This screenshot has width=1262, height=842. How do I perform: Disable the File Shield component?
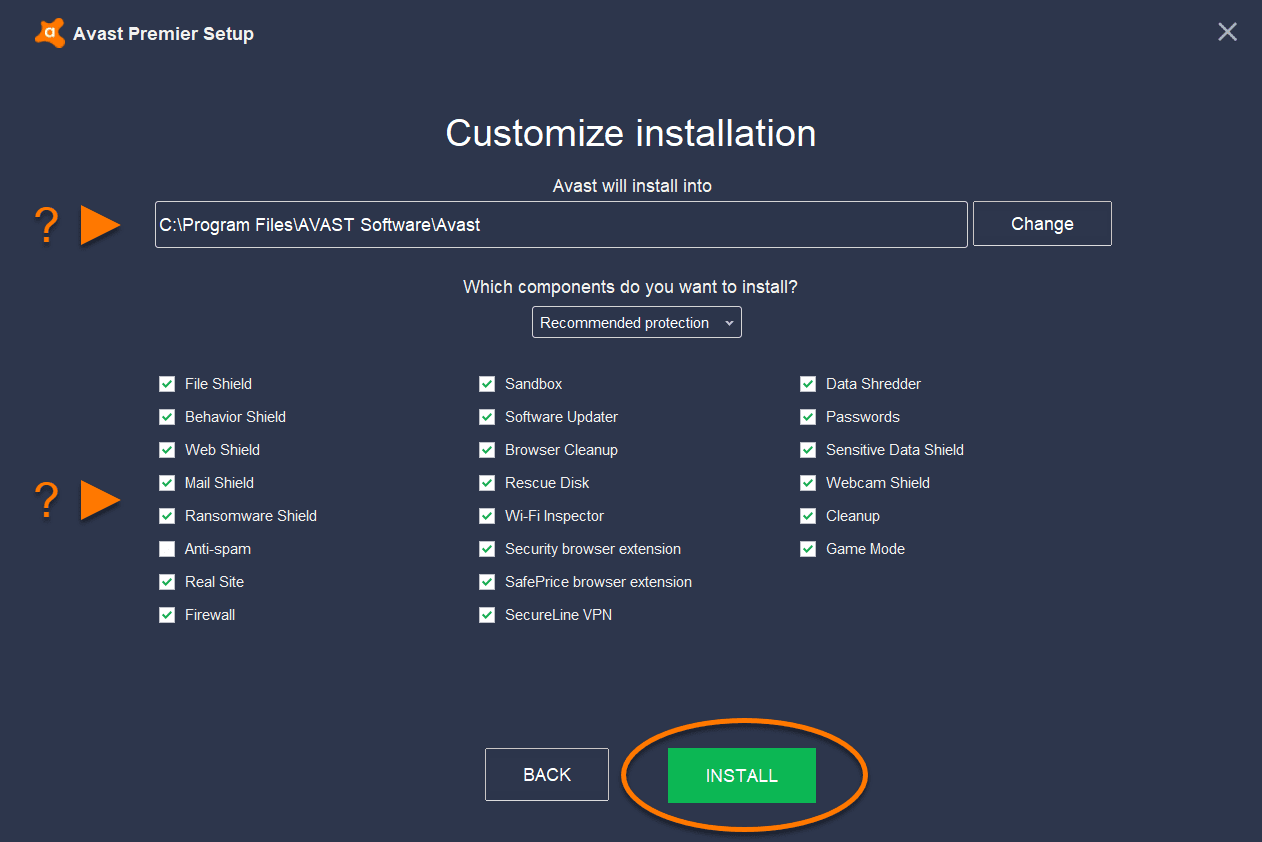tap(166, 383)
